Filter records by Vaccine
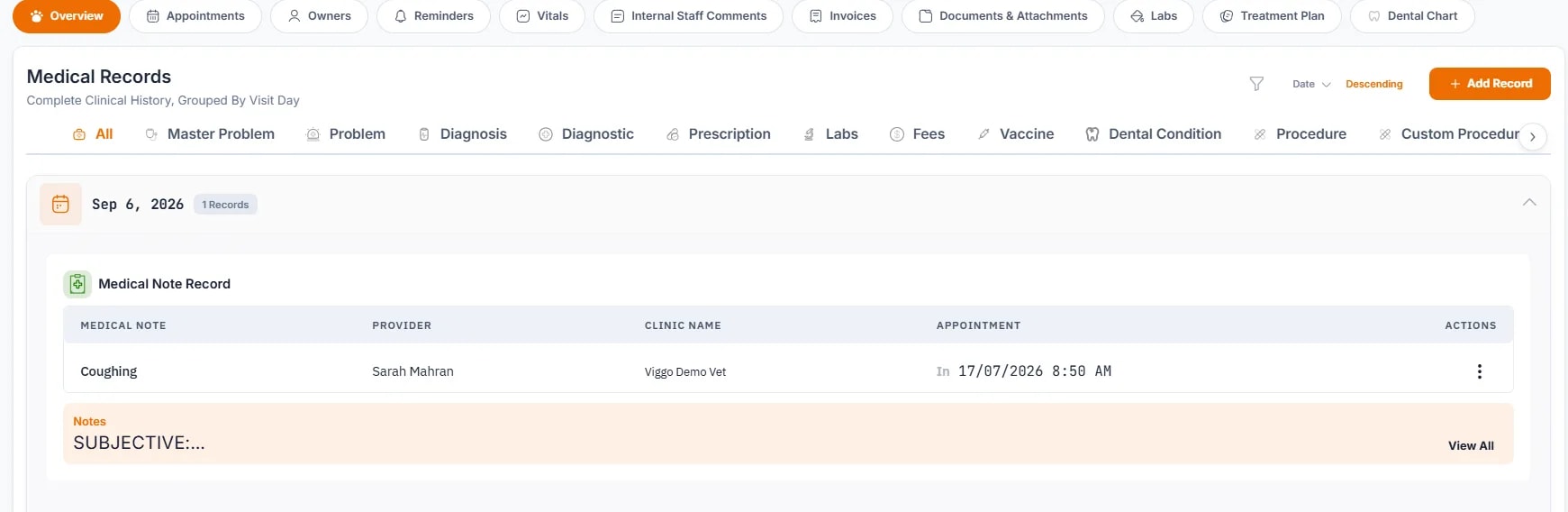This screenshot has width=1568, height=512. 1015,134
